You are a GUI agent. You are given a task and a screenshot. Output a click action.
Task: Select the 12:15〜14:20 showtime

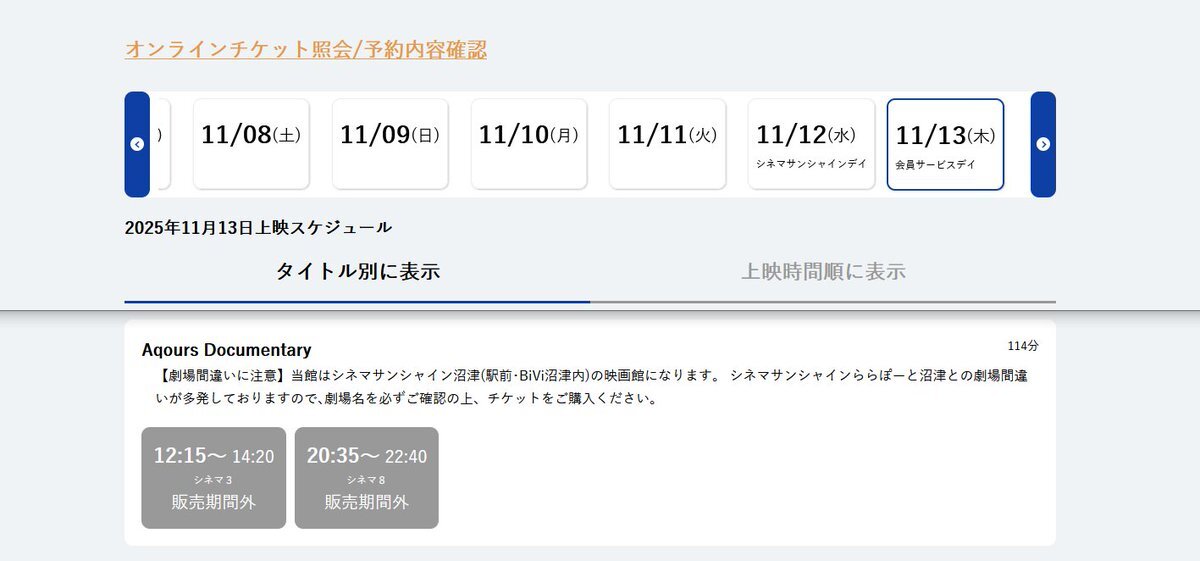point(213,477)
